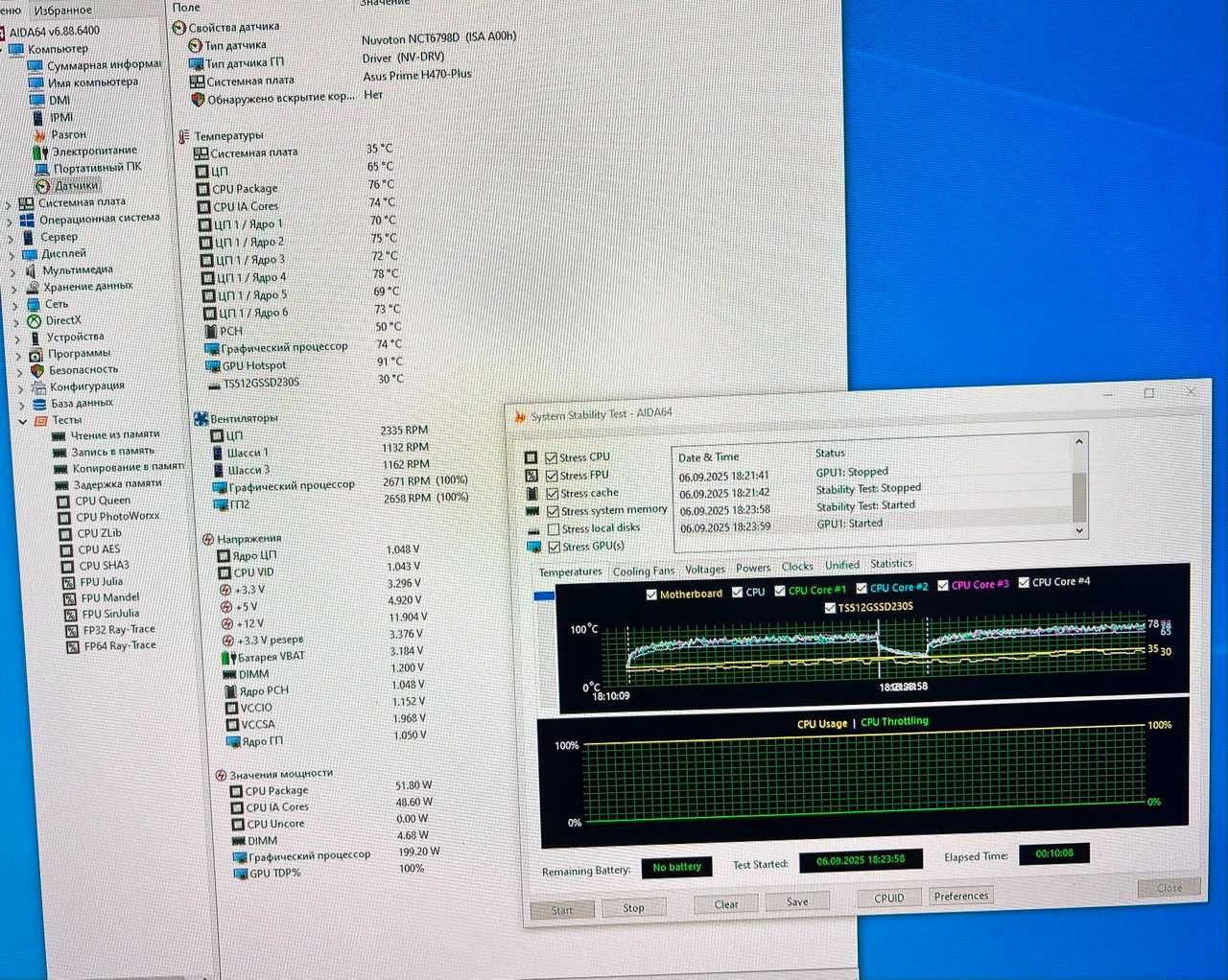
Task: Expand the Конфигурация tree node
Action: pyautogui.click(x=19, y=388)
